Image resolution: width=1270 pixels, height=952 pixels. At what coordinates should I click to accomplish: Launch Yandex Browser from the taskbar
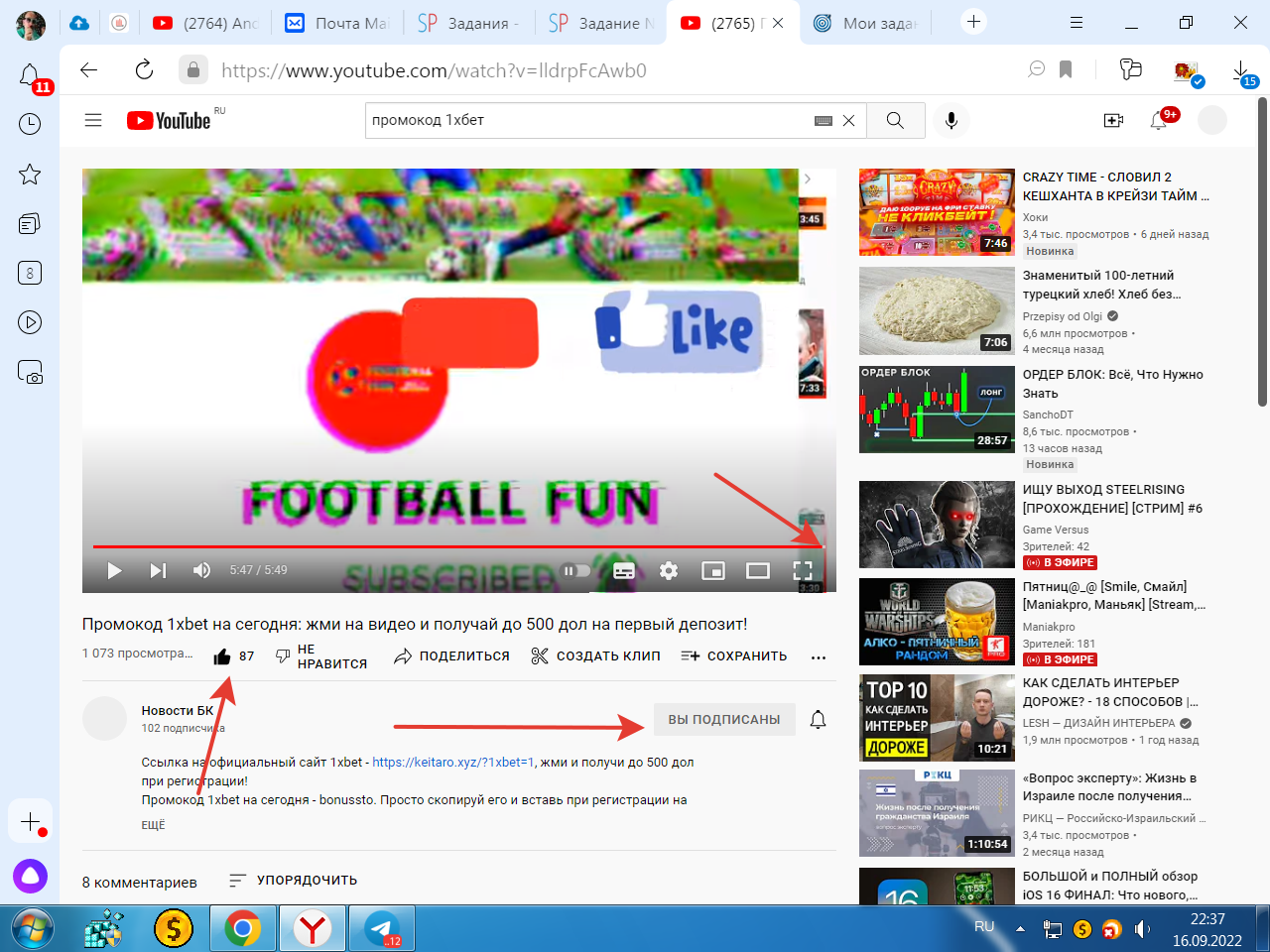point(313,929)
